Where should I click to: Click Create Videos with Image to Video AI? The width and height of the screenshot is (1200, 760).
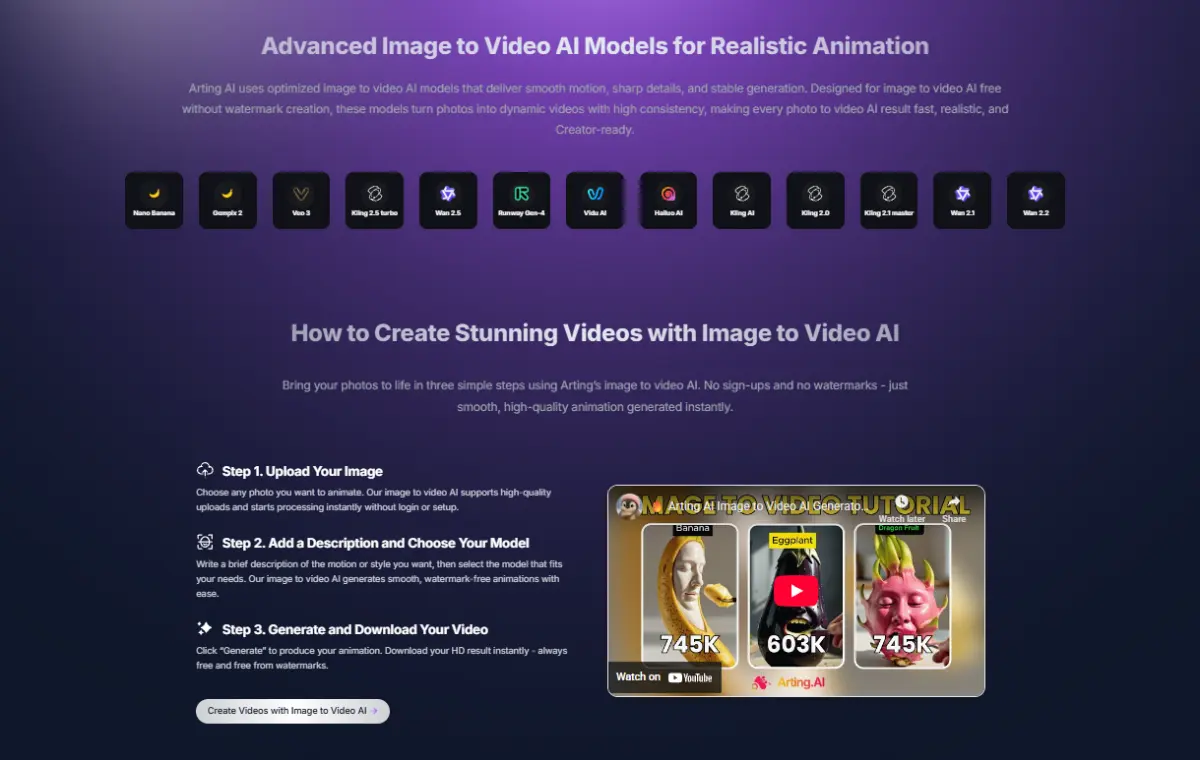click(292, 711)
